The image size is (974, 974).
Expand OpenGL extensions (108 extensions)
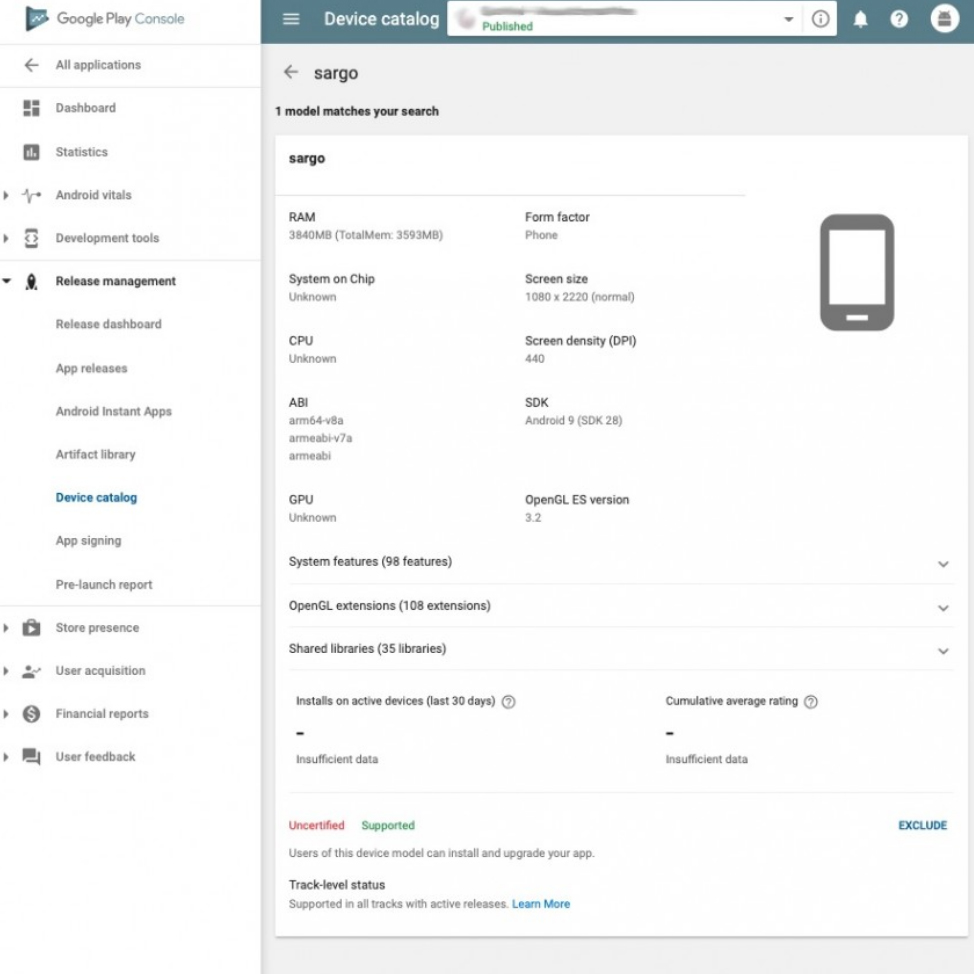pos(942,607)
